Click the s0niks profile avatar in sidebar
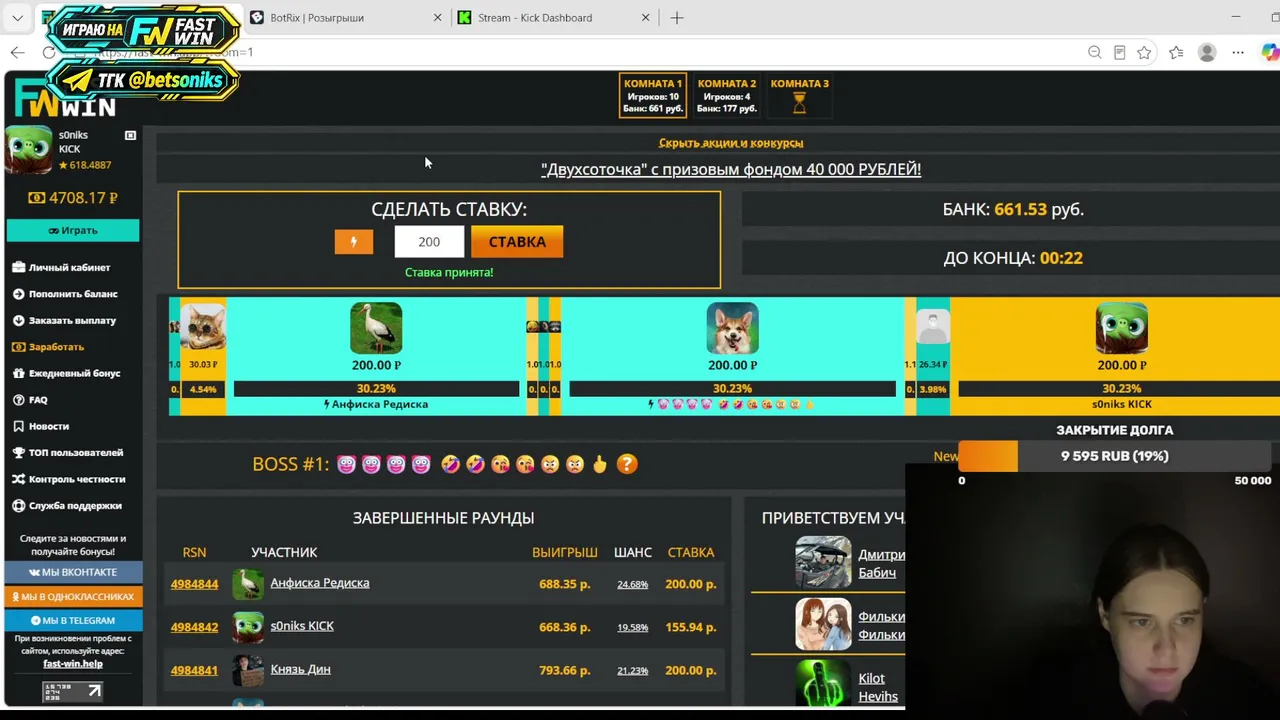1280x720 pixels. click(28, 150)
